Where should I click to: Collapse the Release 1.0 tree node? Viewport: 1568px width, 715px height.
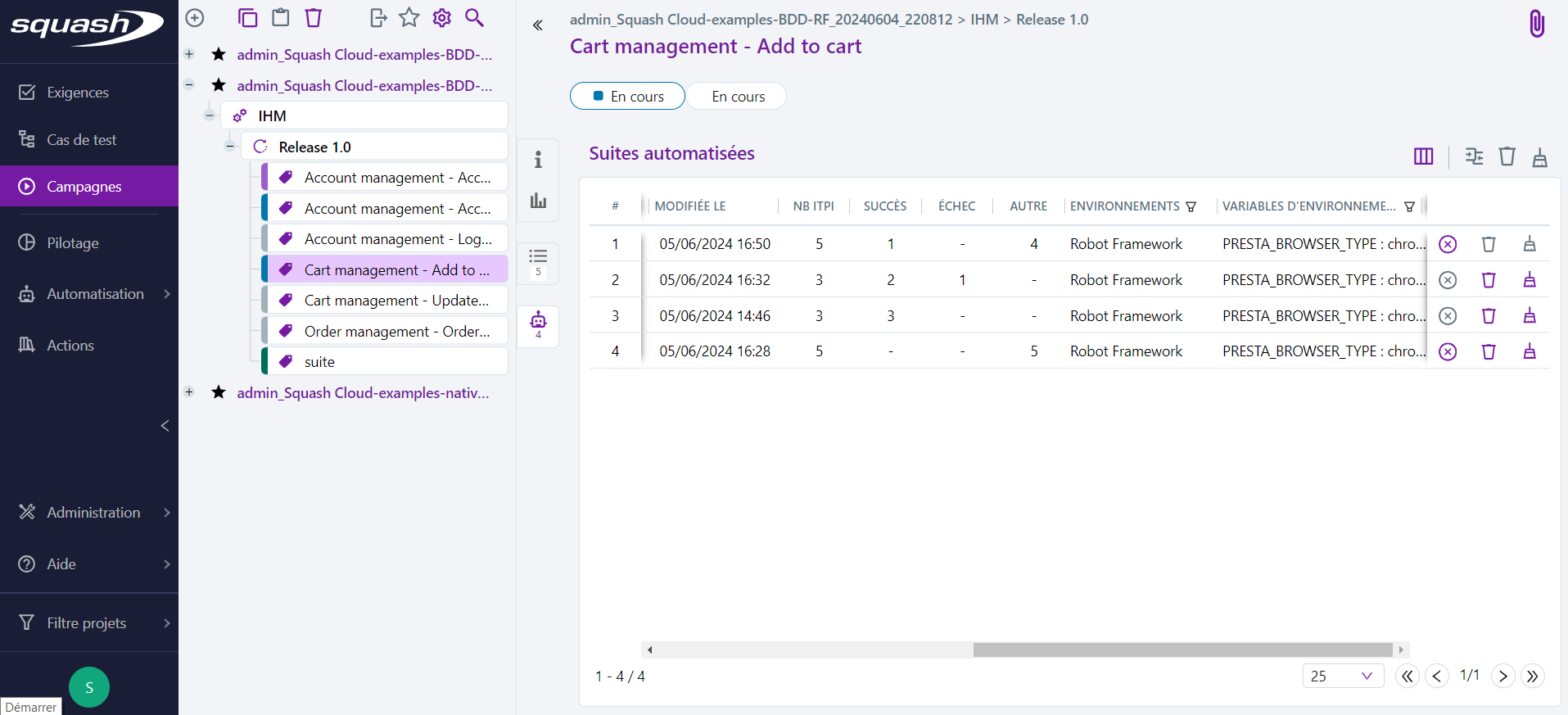(230, 147)
